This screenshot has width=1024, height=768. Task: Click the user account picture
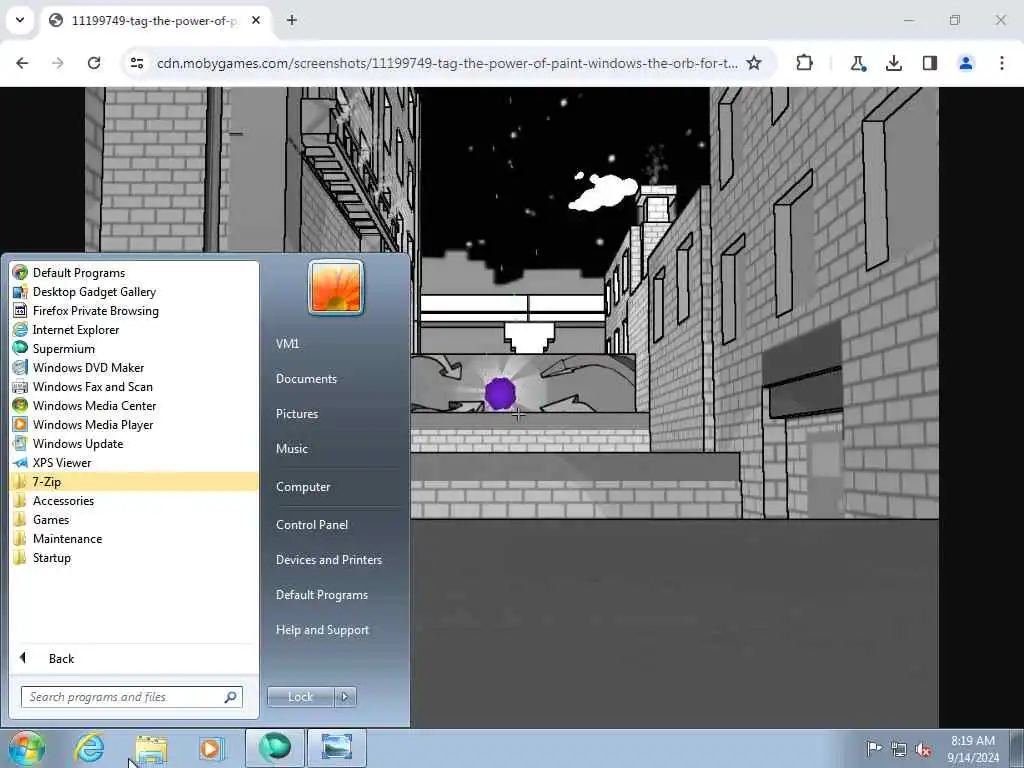click(336, 287)
